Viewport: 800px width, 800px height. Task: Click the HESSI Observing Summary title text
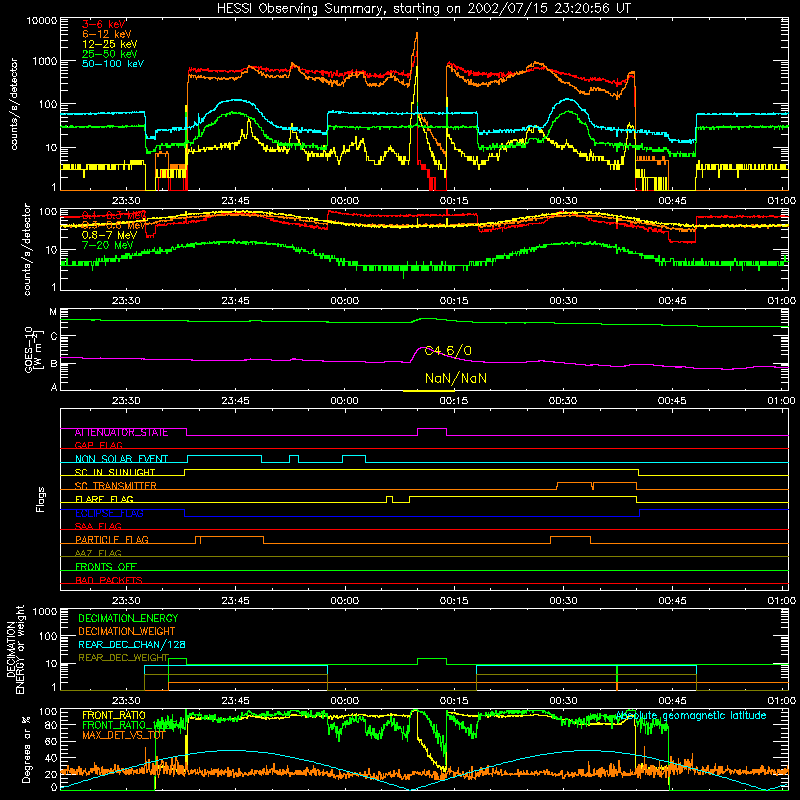click(423, 9)
